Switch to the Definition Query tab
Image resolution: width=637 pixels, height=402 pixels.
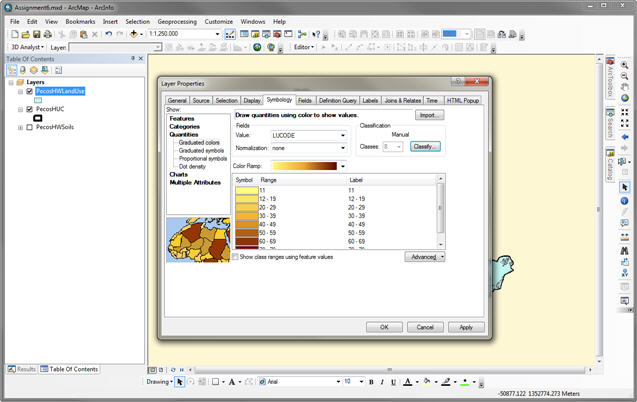(x=338, y=100)
